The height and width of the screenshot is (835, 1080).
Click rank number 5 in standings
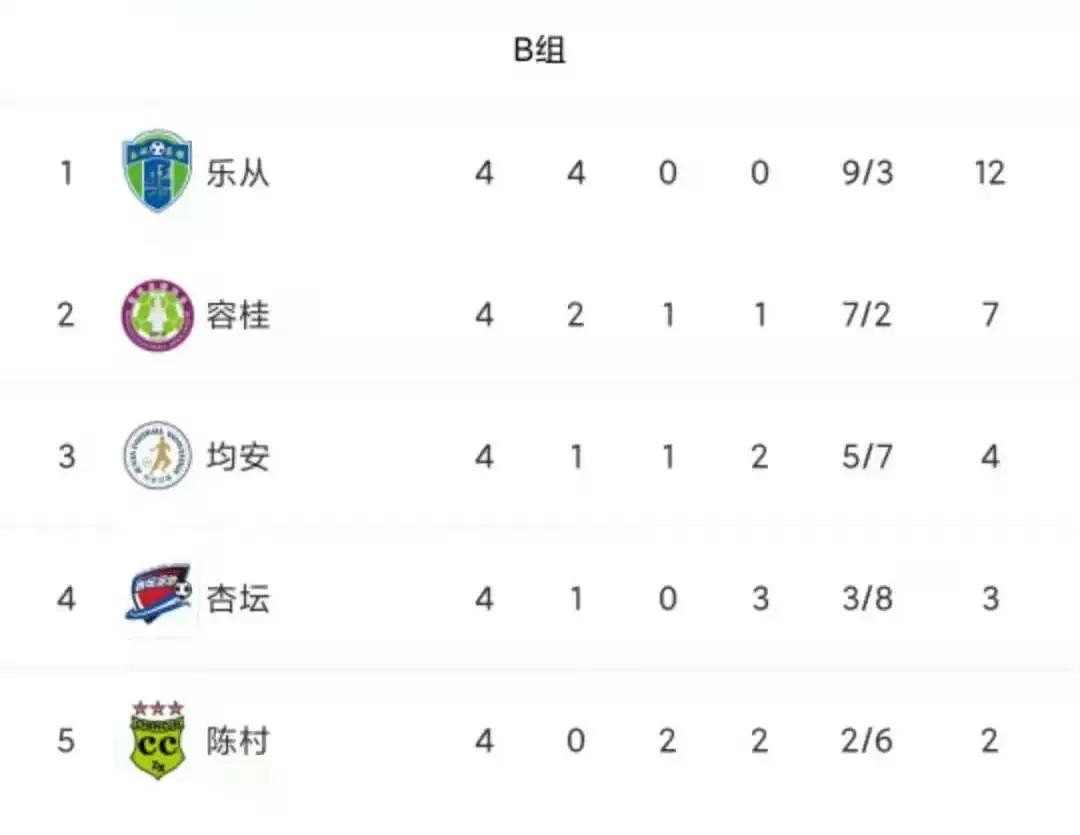coord(66,741)
